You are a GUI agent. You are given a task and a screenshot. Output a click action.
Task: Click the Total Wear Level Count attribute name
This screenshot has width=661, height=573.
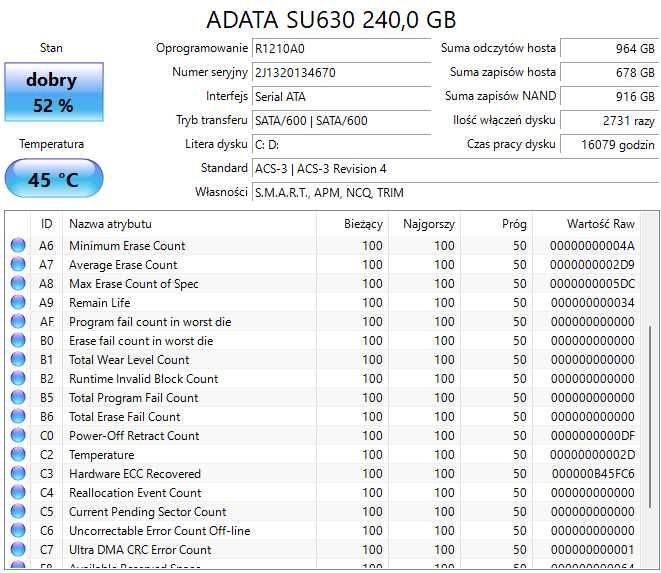coord(129,360)
